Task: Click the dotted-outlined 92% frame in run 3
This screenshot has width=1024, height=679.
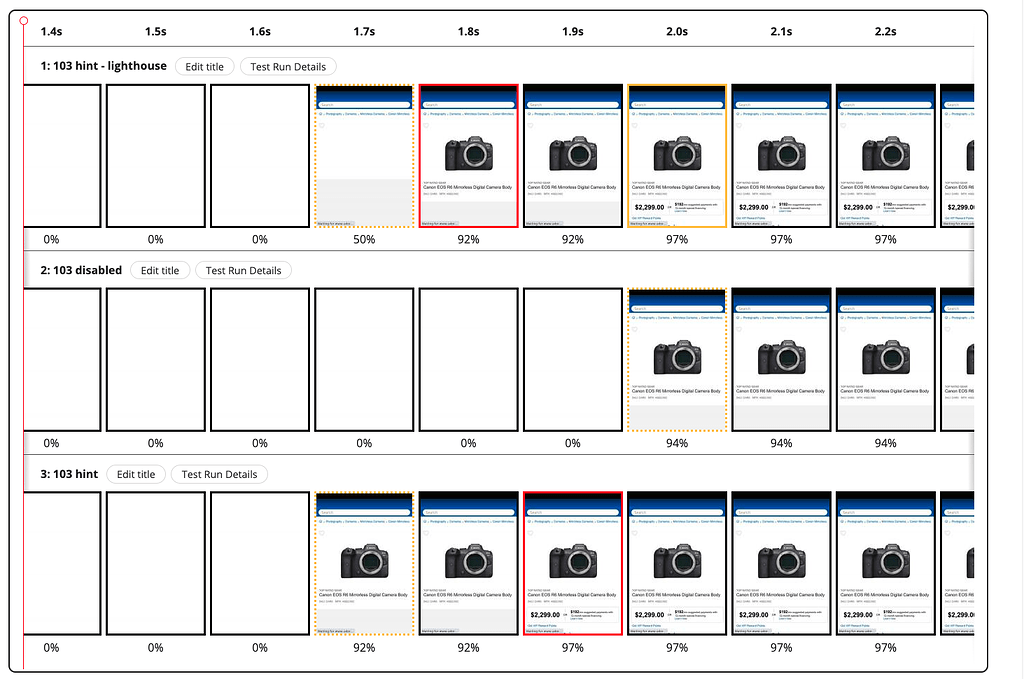Action: tap(363, 563)
